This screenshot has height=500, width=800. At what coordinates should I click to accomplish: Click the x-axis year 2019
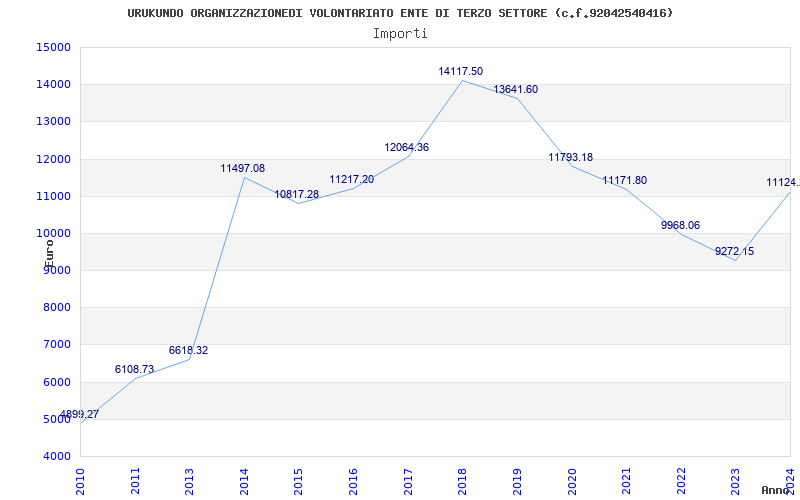click(x=517, y=481)
